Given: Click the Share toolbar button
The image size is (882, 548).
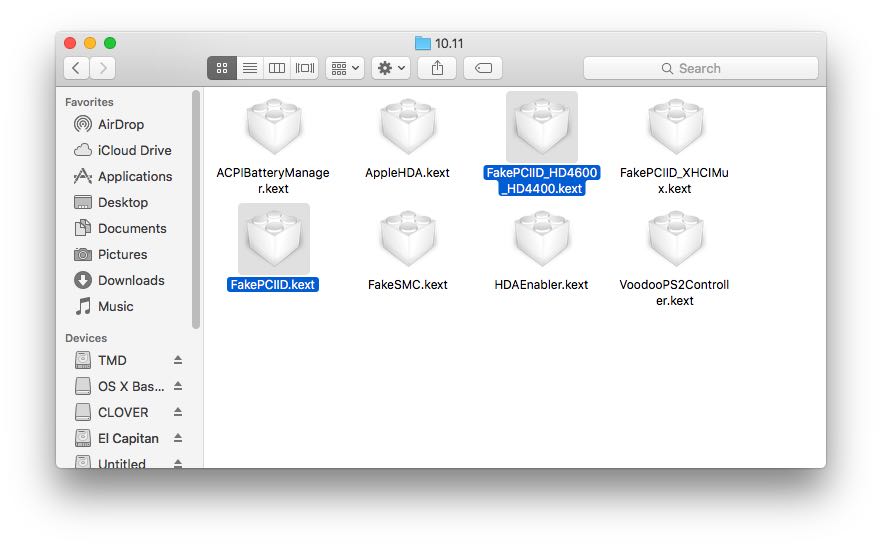Looking at the screenshot, I should 437,68.
